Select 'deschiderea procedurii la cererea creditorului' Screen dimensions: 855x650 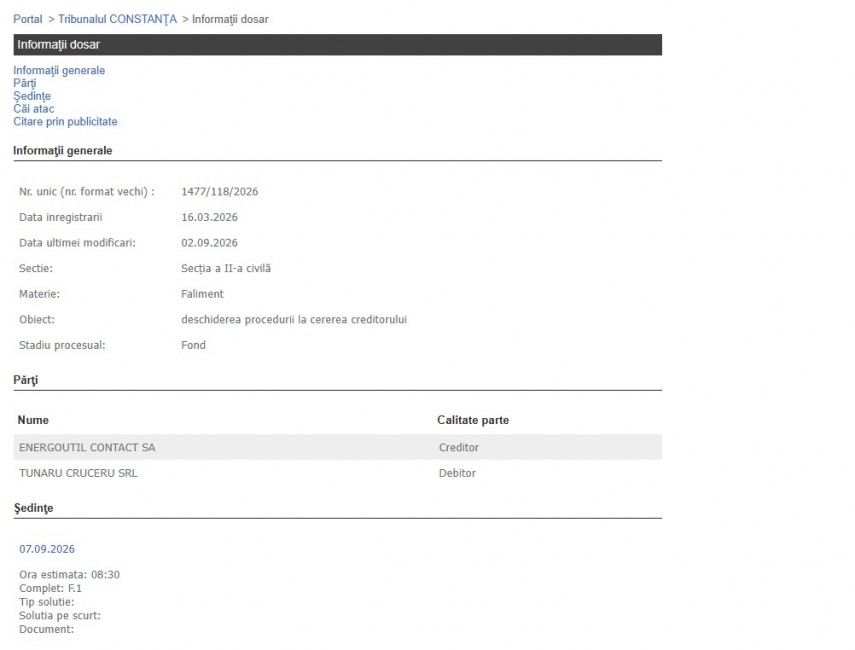coord(294,320)
